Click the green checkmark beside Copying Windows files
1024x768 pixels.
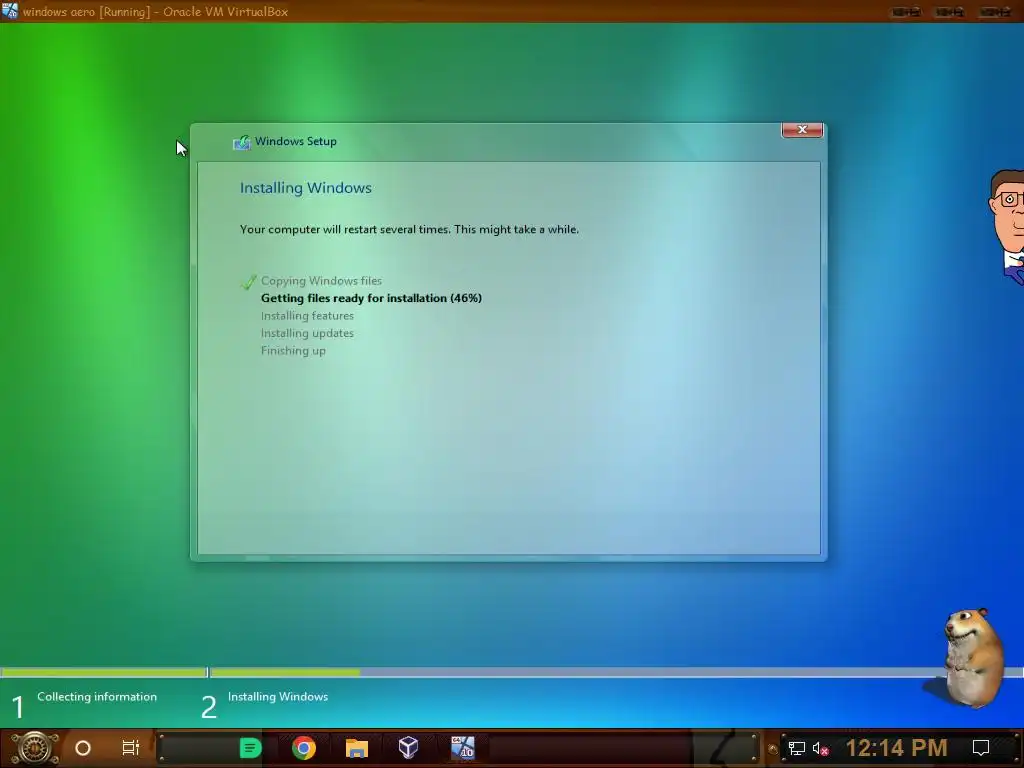tap(248, 281)
